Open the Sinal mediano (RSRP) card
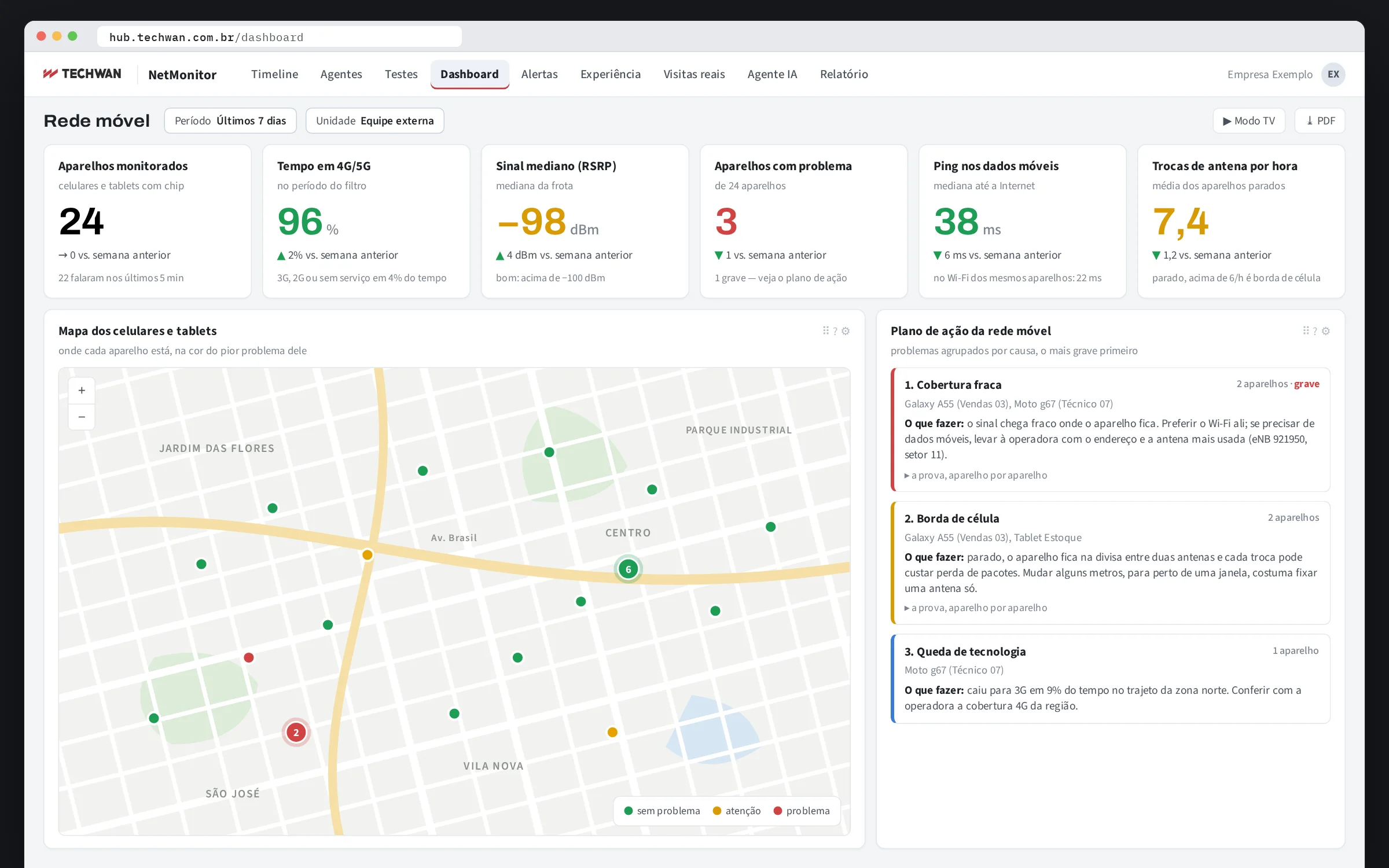This screenshot has width=1389, height=868. coord(585,222)
